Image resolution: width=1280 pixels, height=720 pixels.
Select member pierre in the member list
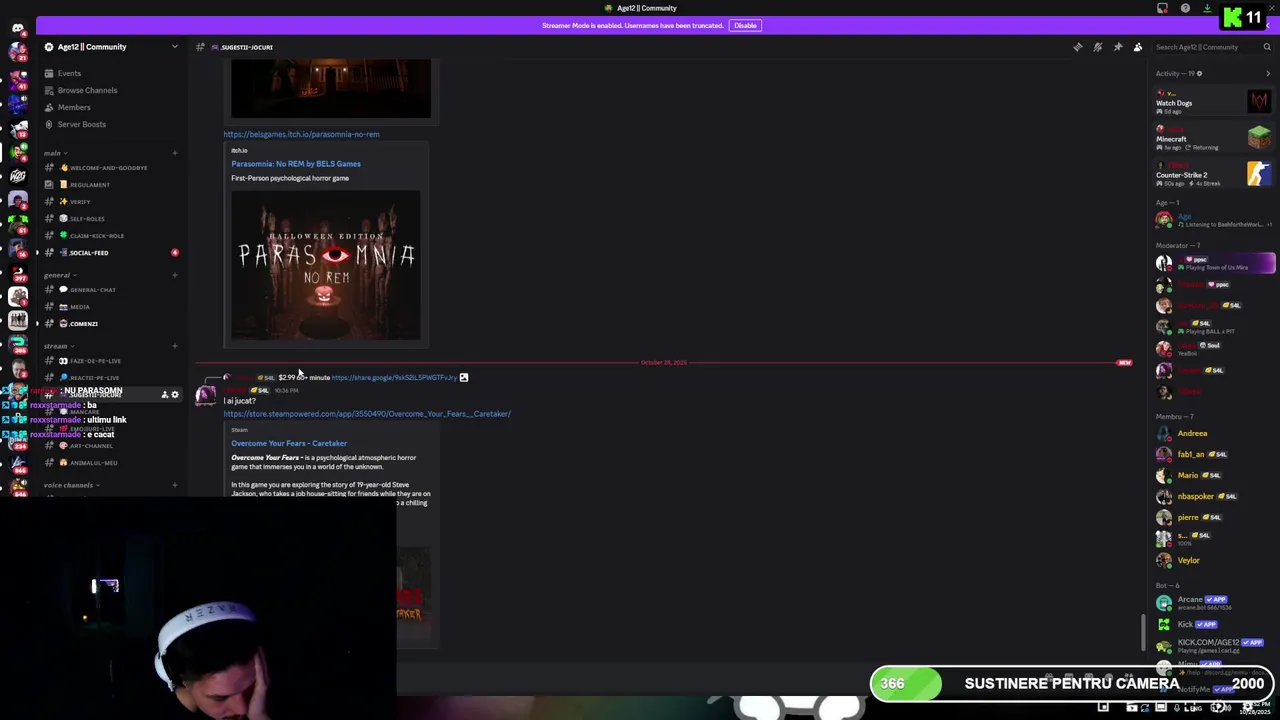(x=1212, y=518)
